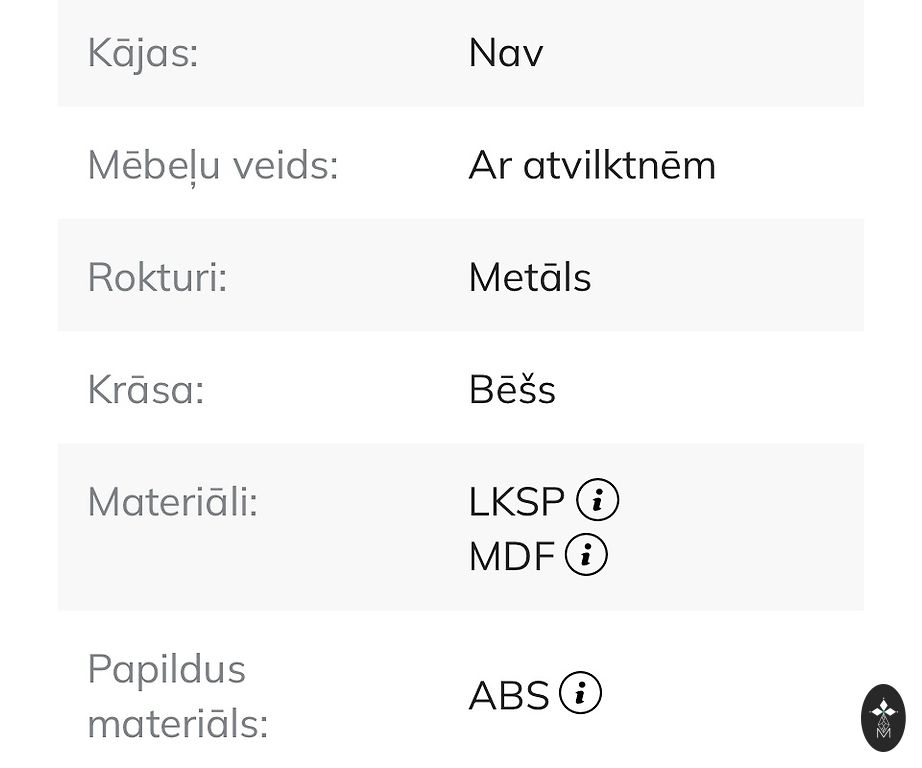Viewport: 922px width, 768px height.
Task: Click empty space right of Metāls value
Action: pos(730,277)
